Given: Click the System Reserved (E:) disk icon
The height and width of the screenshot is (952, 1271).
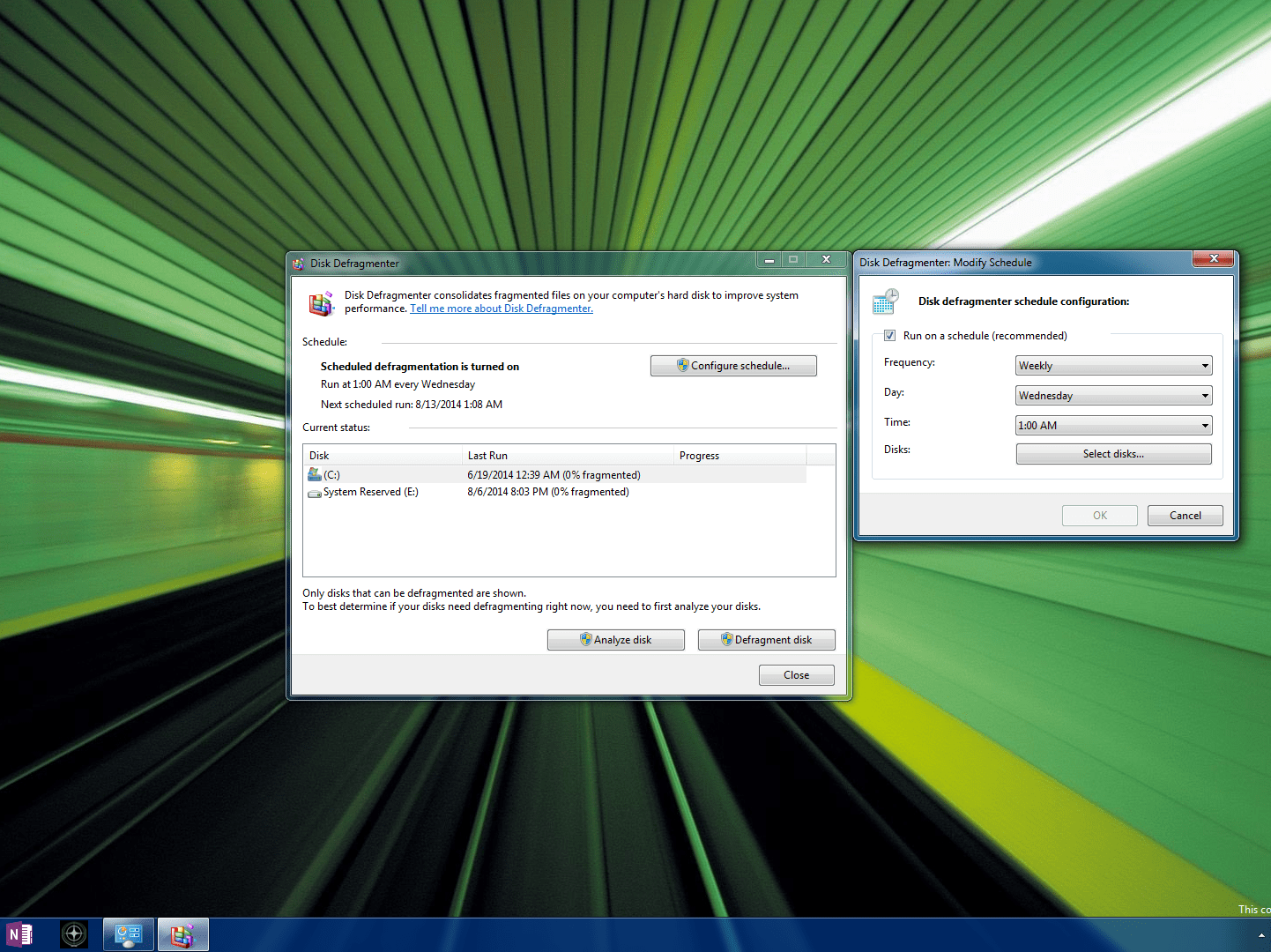Looking at the screenshot, I should coord(315,492).
